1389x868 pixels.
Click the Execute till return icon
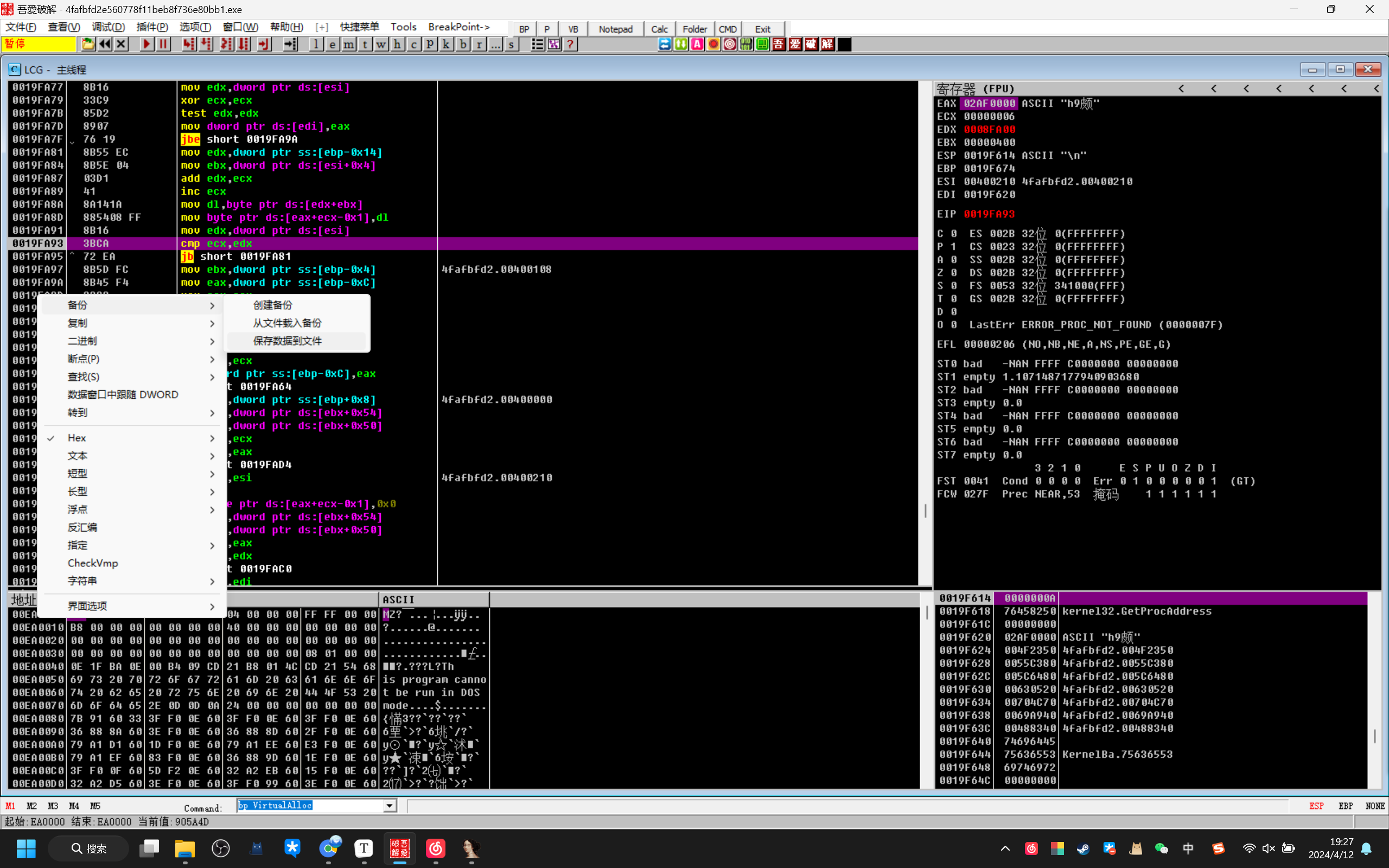point(264,44)
